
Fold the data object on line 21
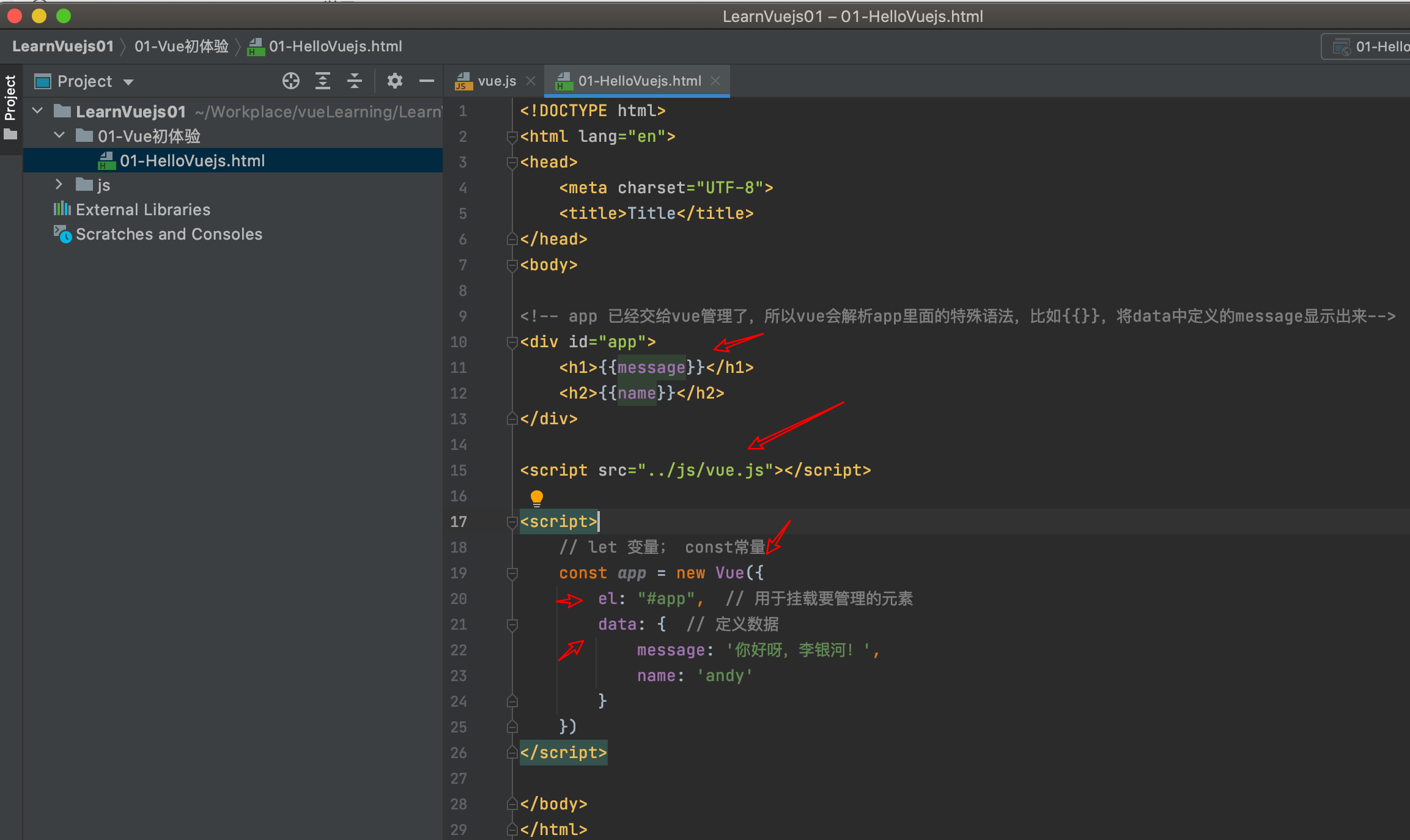click(x=512, y=625)
